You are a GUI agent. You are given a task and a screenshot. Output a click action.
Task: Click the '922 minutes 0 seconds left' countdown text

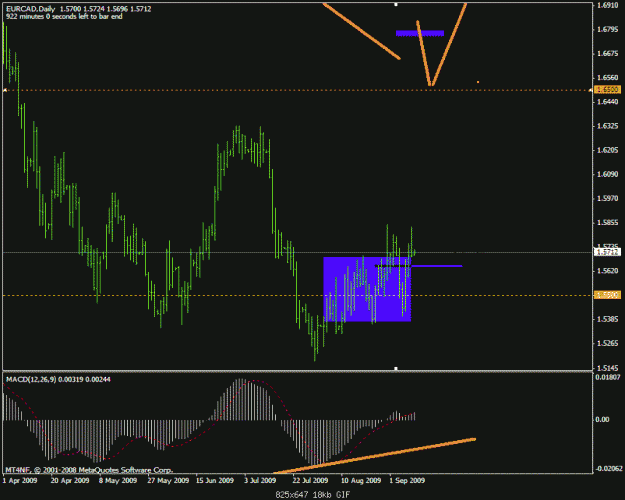(x=64, y=17)
